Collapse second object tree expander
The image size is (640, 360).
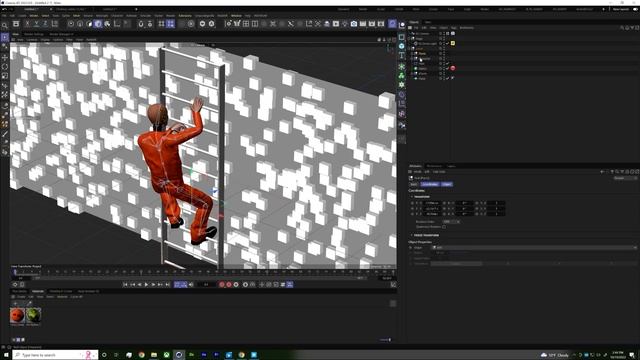point(409,38)
